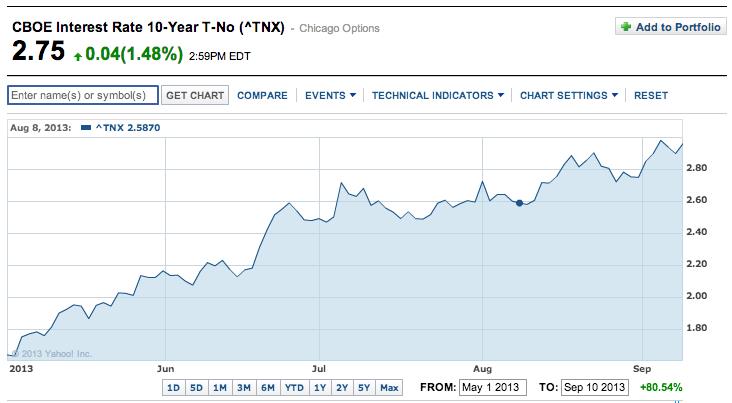This screenshot has width=732, height=403.
Task: Click the Aug 8, 2013 legend date
Action: [x=41, y=127]
